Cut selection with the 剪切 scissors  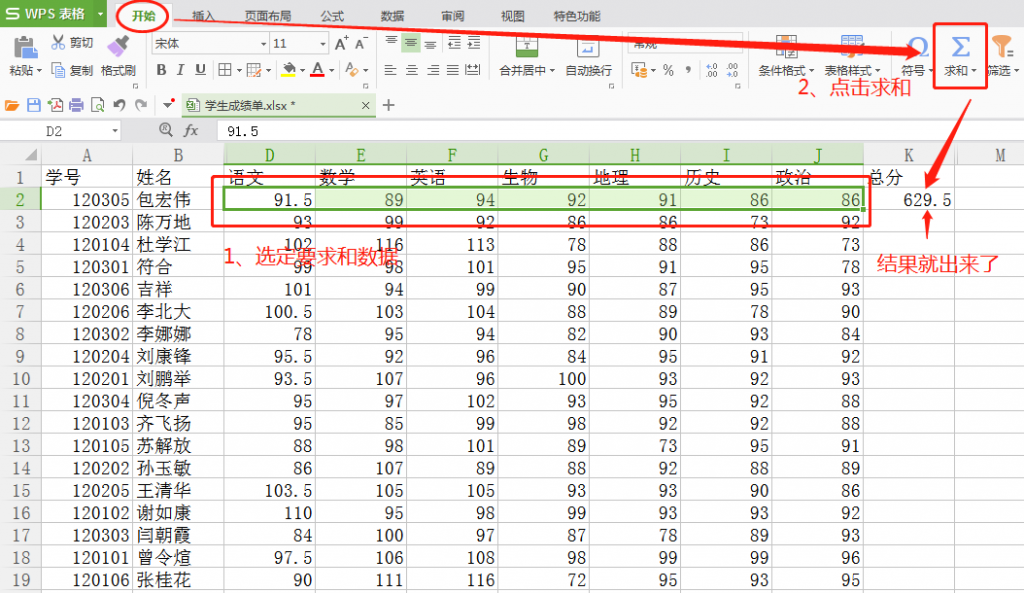pos(72,43)
